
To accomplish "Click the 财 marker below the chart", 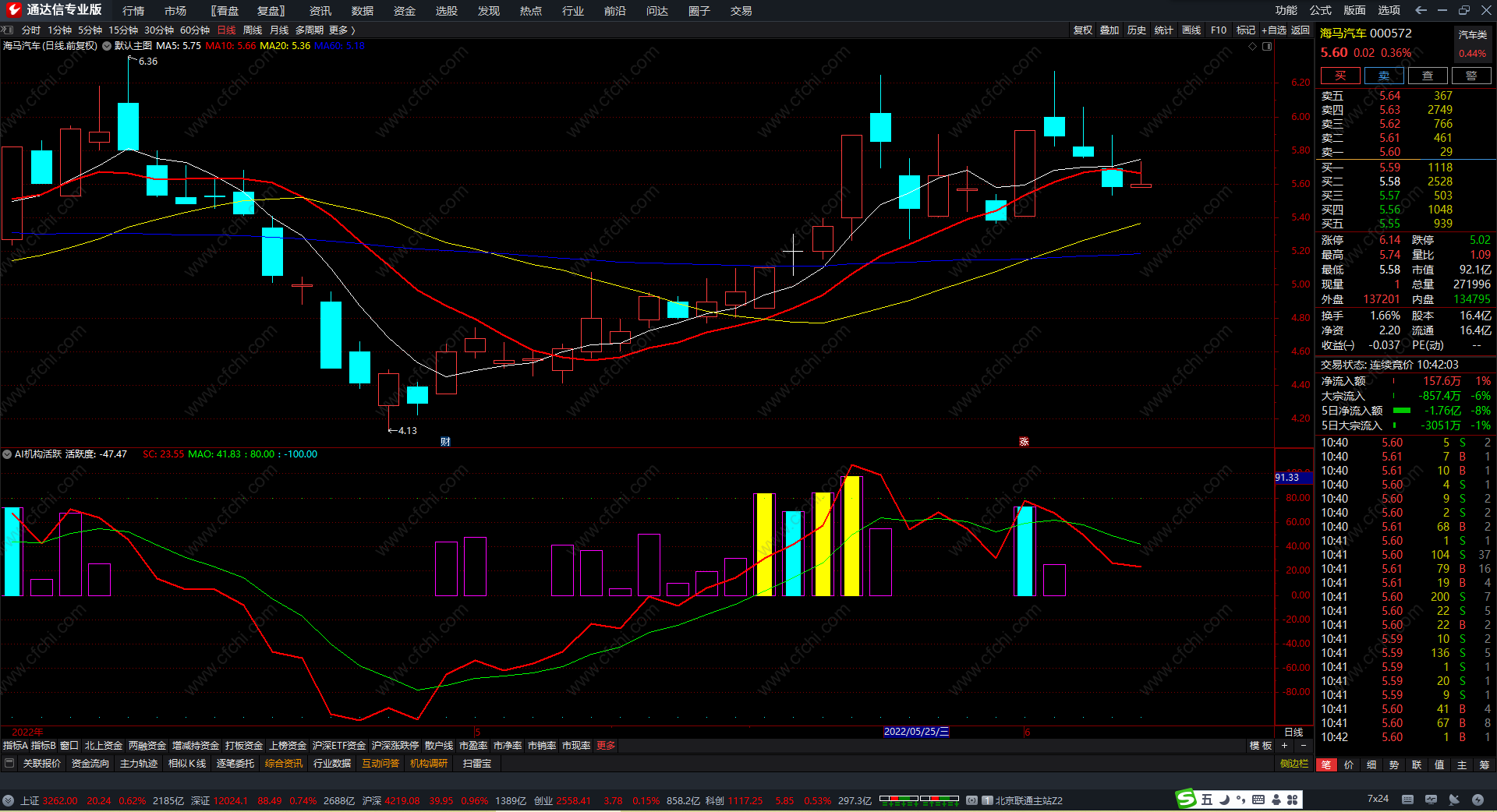I will pyautogui.click(x=445, y=442).
